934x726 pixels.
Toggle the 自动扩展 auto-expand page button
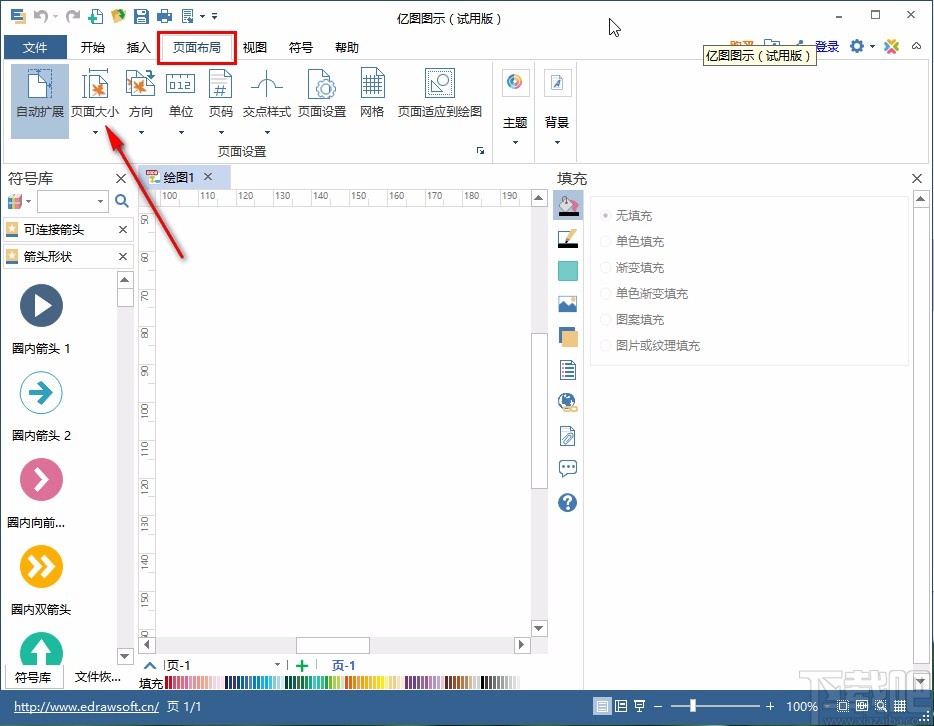click(40, 101)
